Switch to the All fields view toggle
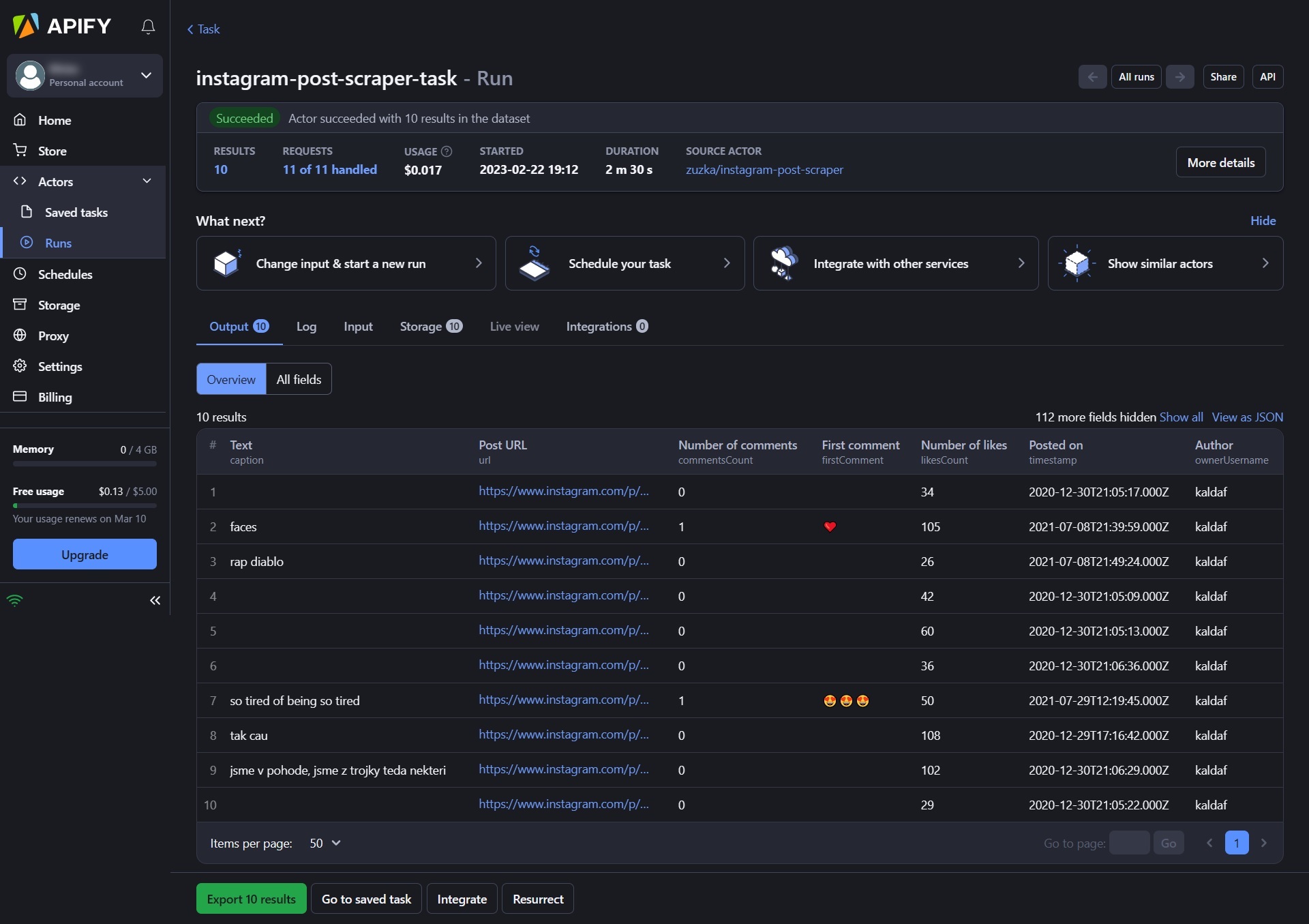This screenshot has height=924, width=1309. click(299, 379)
